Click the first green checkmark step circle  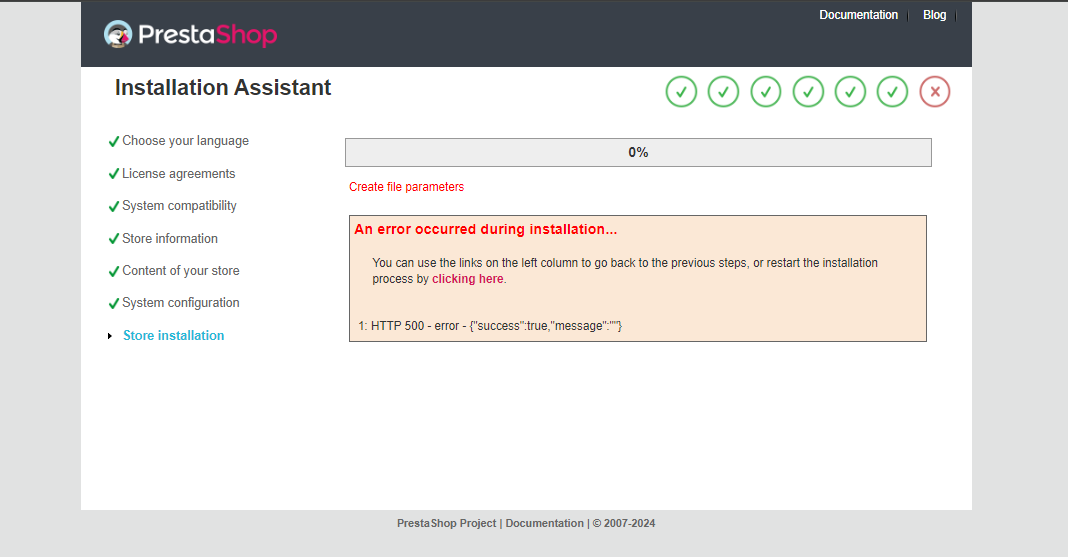point(681,92)
